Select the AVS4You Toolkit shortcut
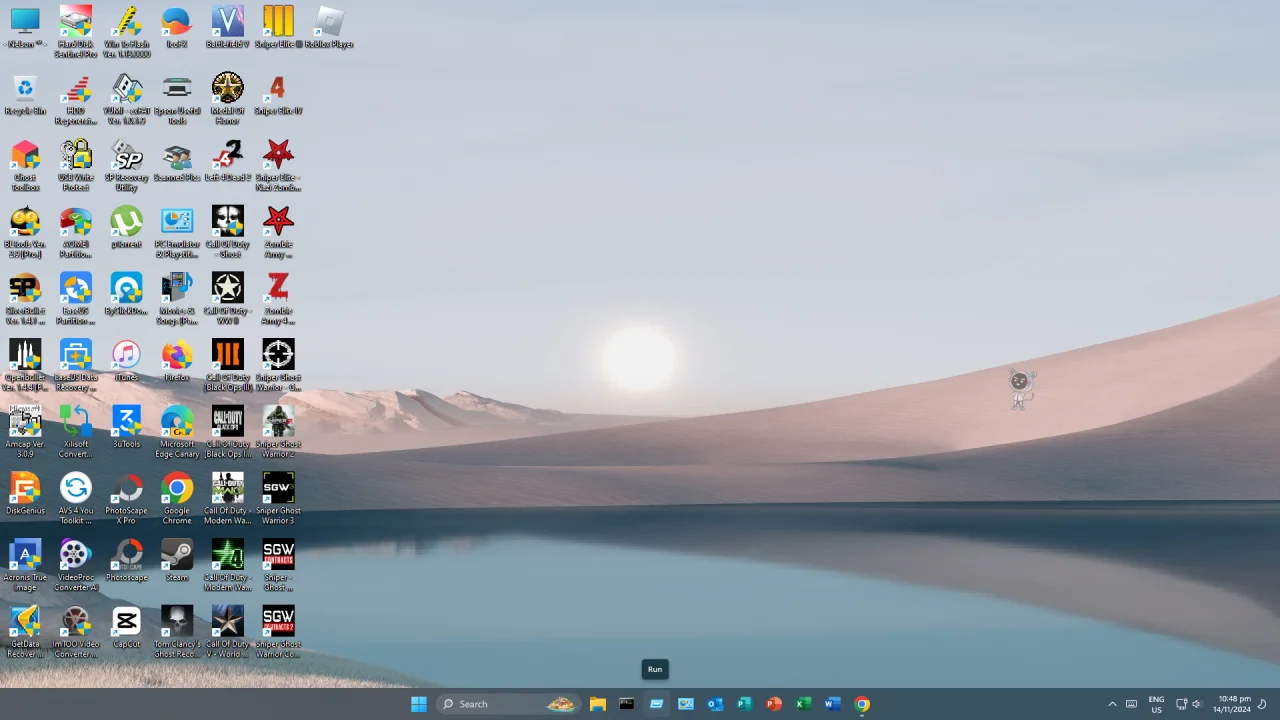The height and width of the screenshot is (720, 1280). [76, 499]
